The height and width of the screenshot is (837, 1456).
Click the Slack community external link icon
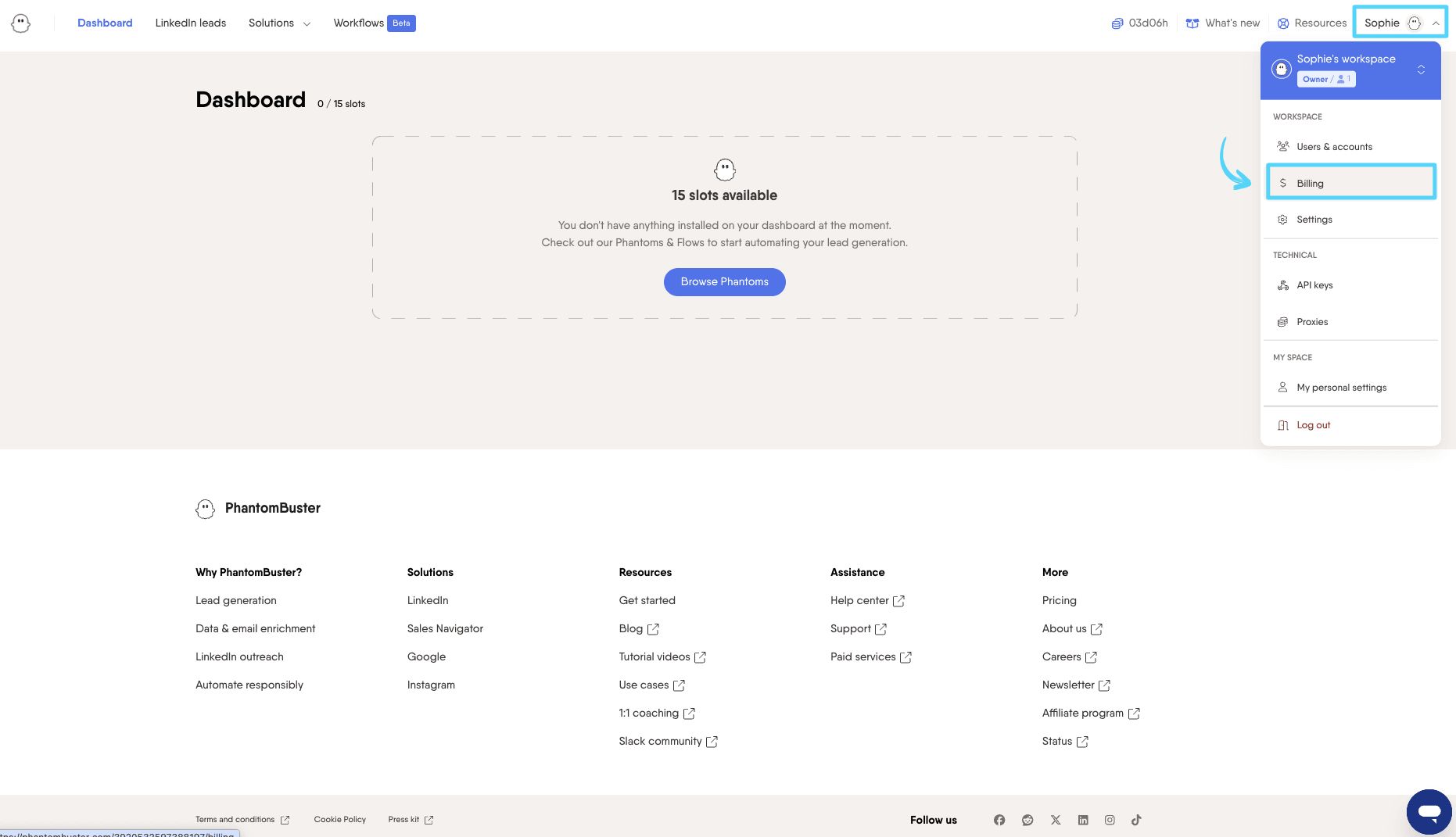tap(712, 742)
